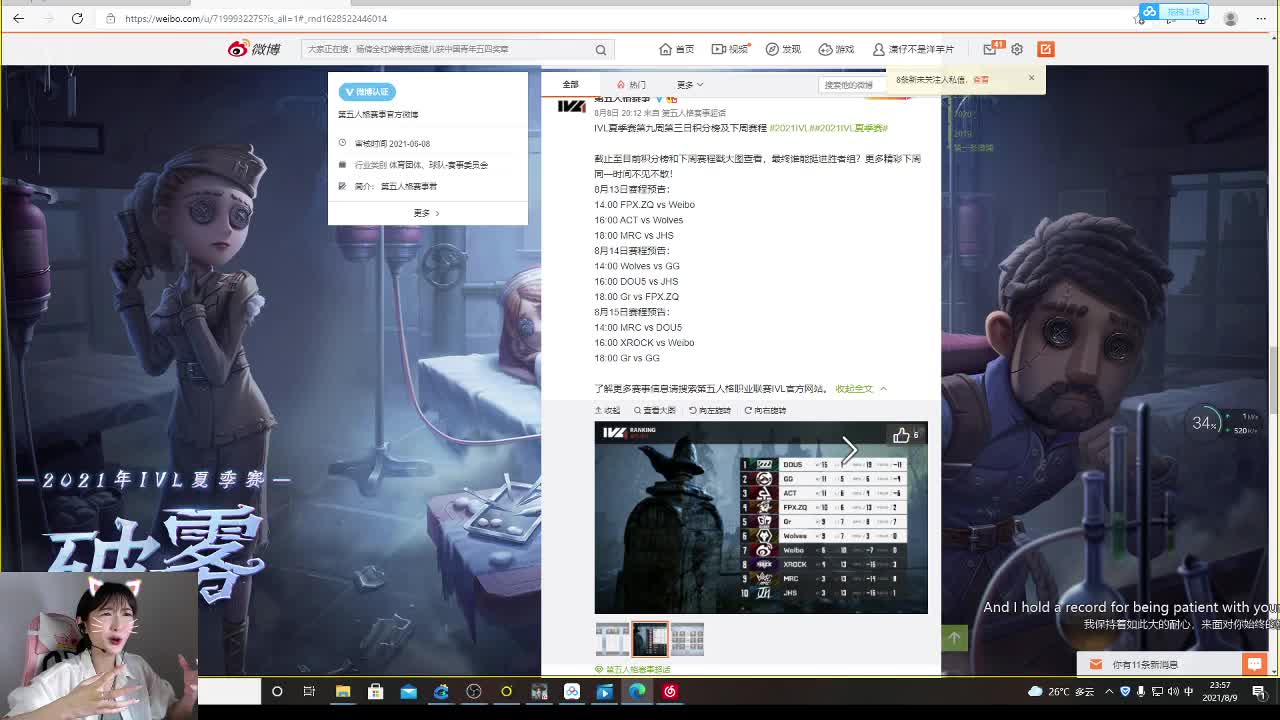Click the green back-to-top arrow
This screenshot has height=720, width=1280.
pyautogui.click(x=954, y=638)
